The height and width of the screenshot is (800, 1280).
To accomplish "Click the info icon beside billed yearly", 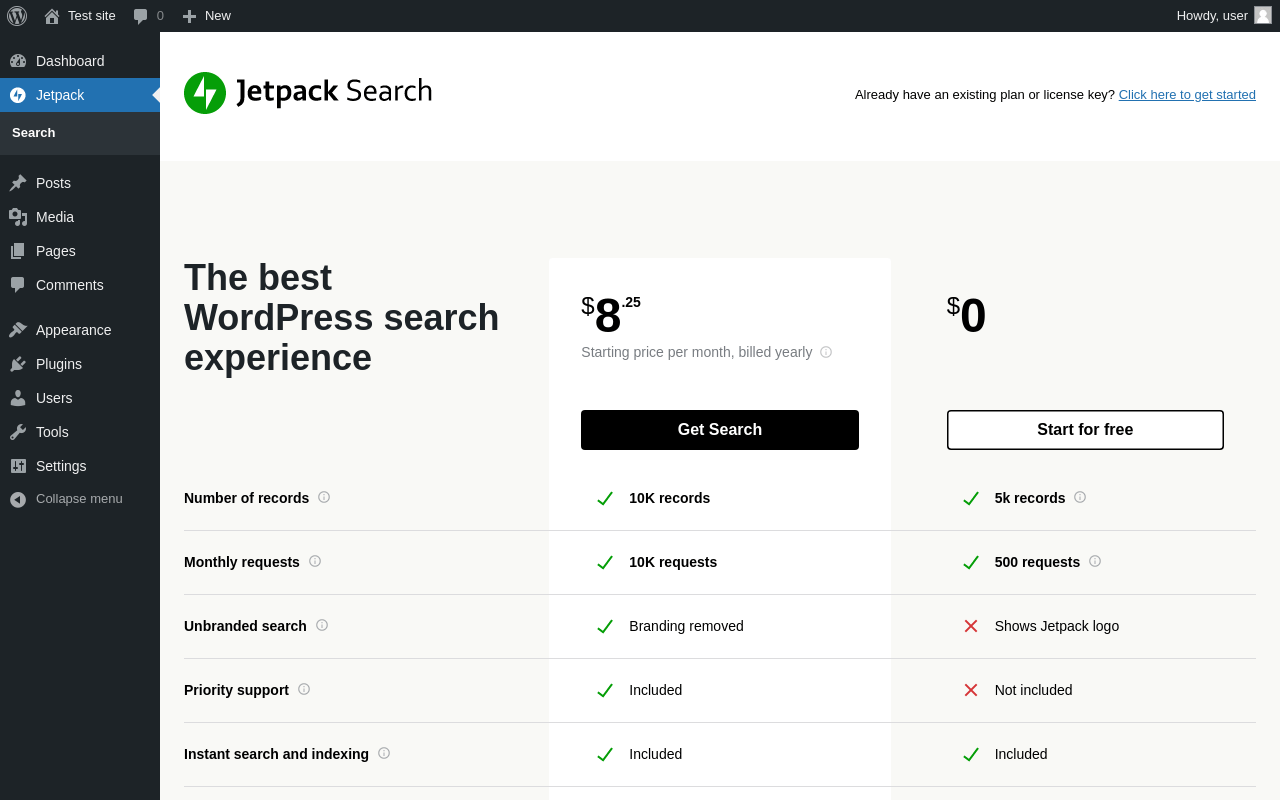I will pos(826,352).
